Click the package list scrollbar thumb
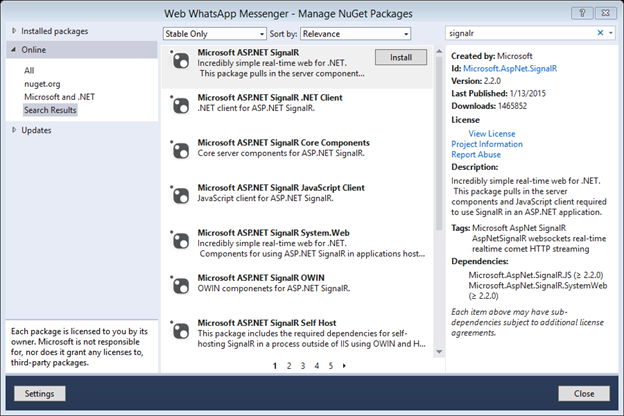624x416 pixels. pyautogui.click(x=439, y=143)
